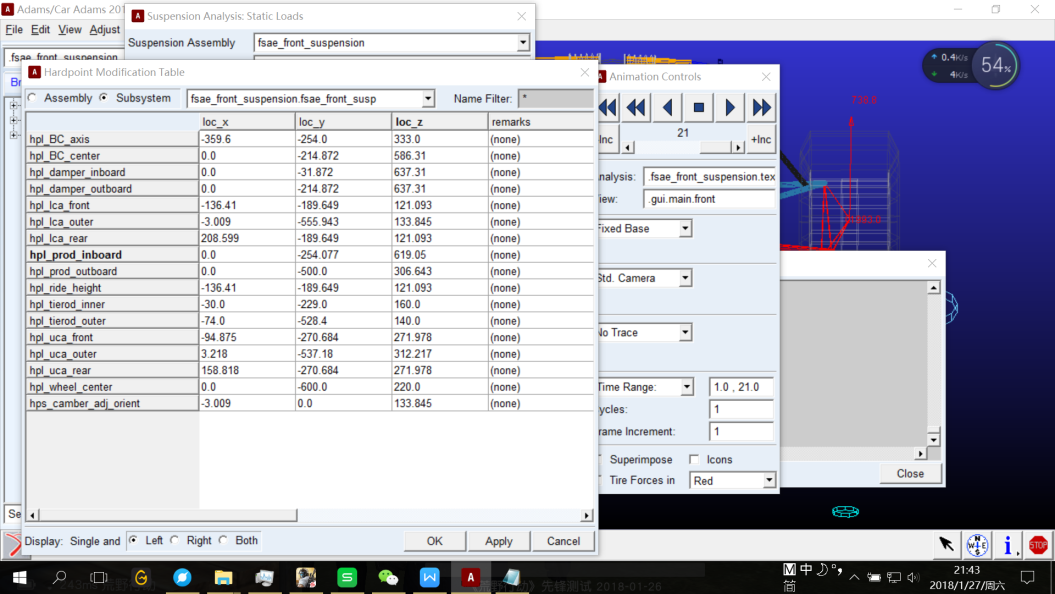1055x594 pixels.
Task: Open the notification center icon
Action: tap(1027, 577)
